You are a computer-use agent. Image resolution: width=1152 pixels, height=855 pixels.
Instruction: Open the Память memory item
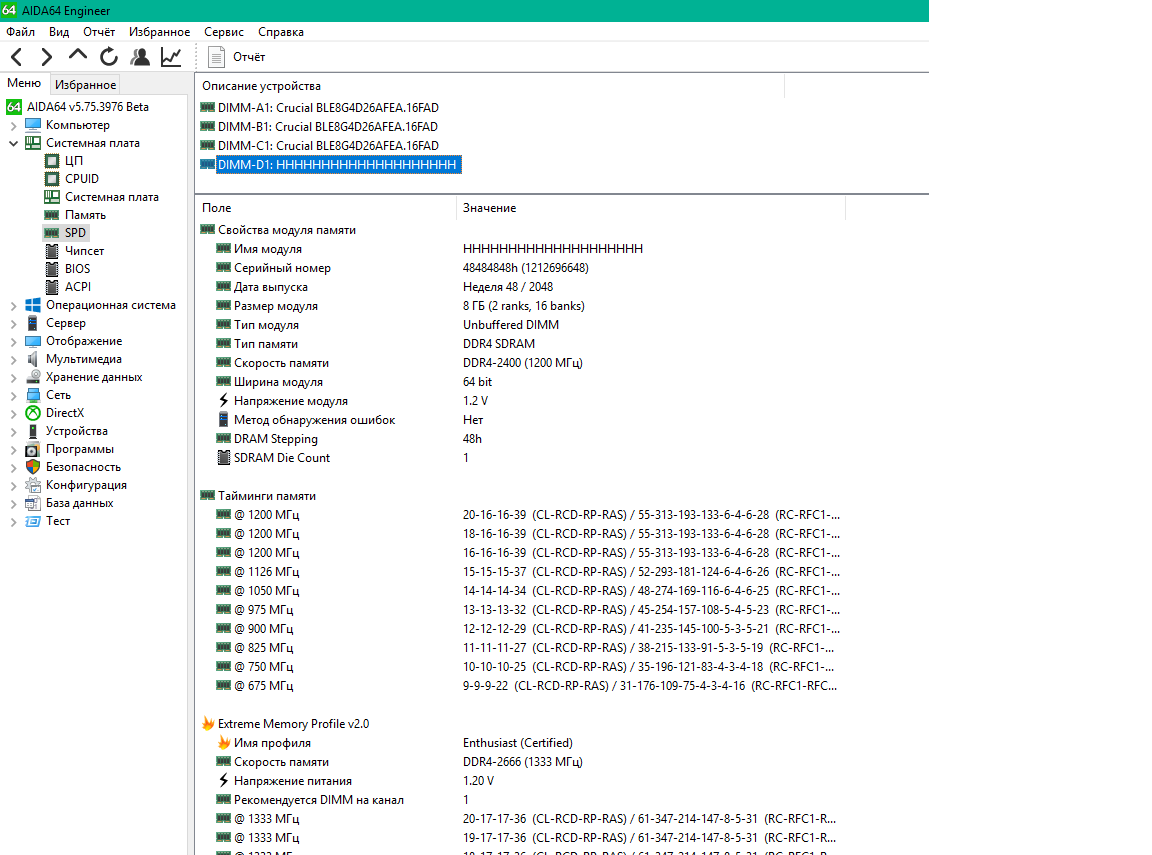85,214
